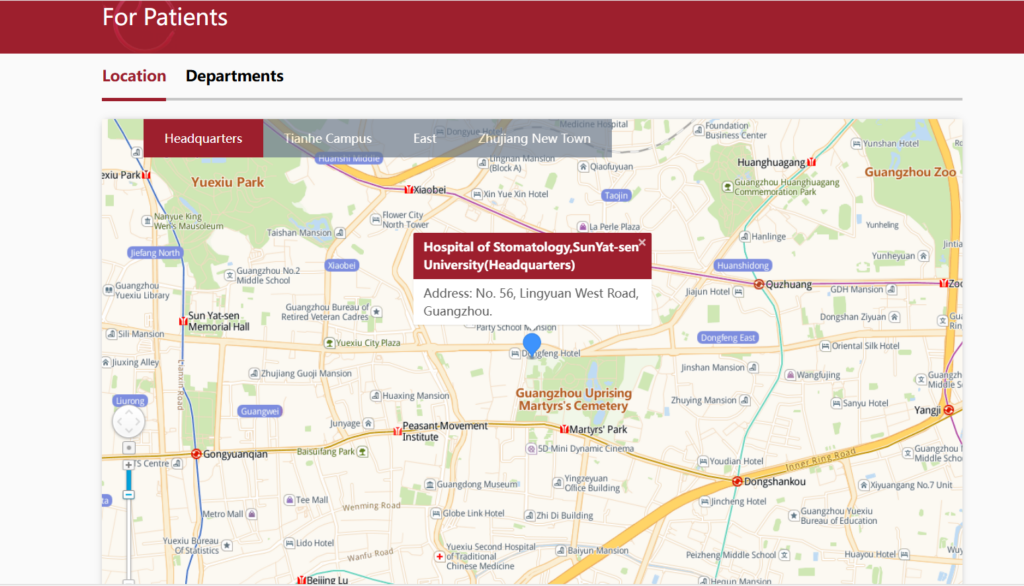Viewport: 1024px width, 586px height.
Task: Click the Lido Hotel icon
Action: 289,543
